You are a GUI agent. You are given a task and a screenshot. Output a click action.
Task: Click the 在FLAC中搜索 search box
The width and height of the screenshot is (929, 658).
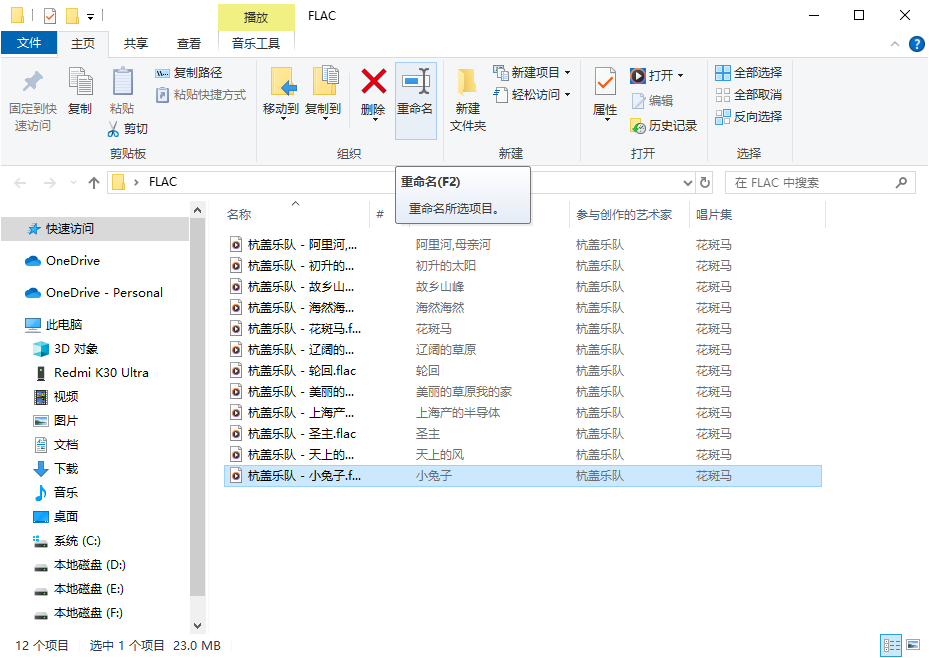pyautogui.click(x=818, y=182)
